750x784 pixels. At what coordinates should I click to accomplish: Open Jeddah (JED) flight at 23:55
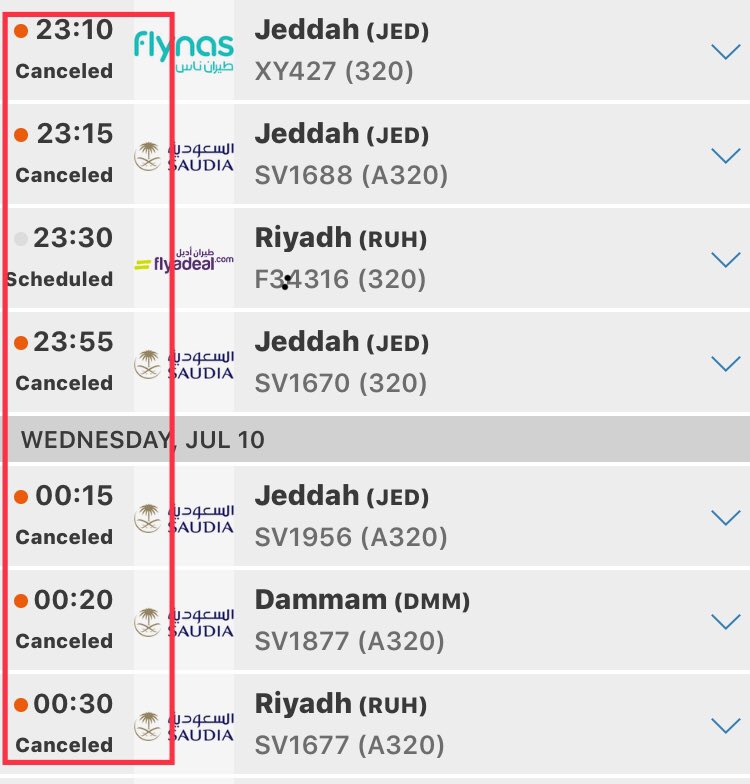click(375, 362)
